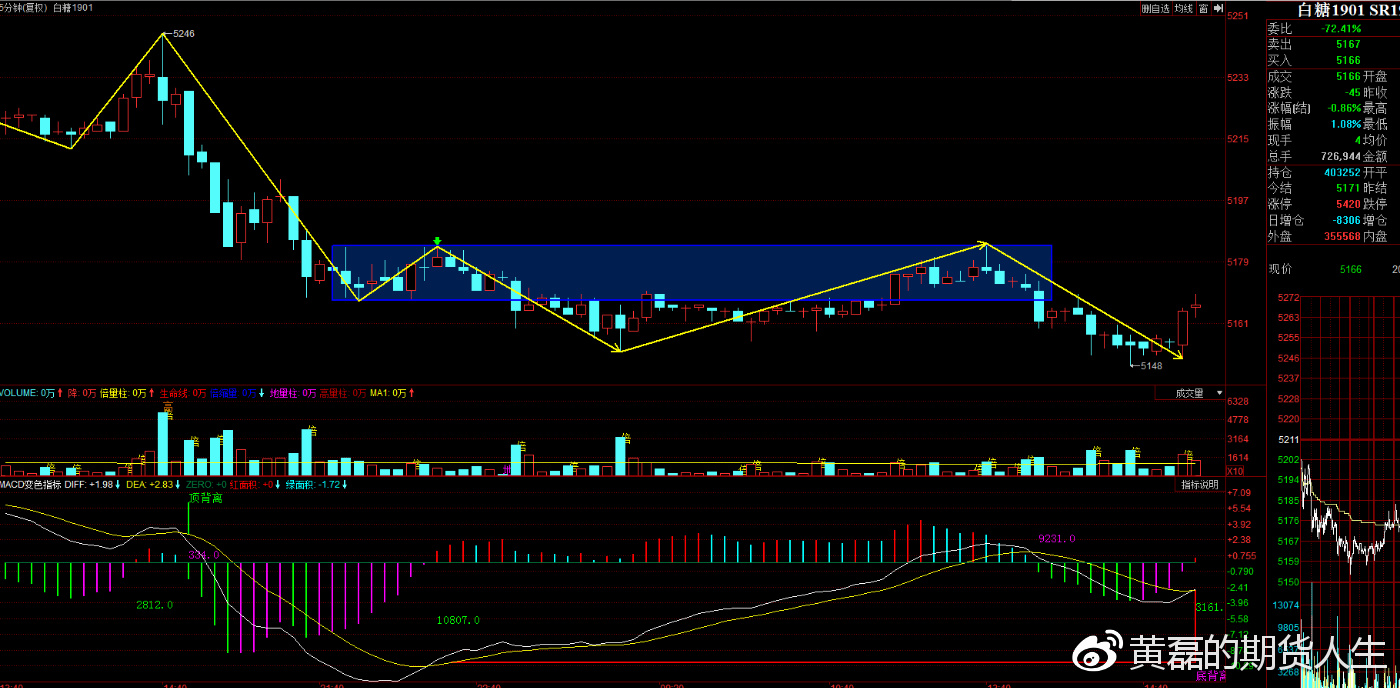Click the 涨幅(结) -0.86% value
1400x688 pixels.
coord(1344,108)
